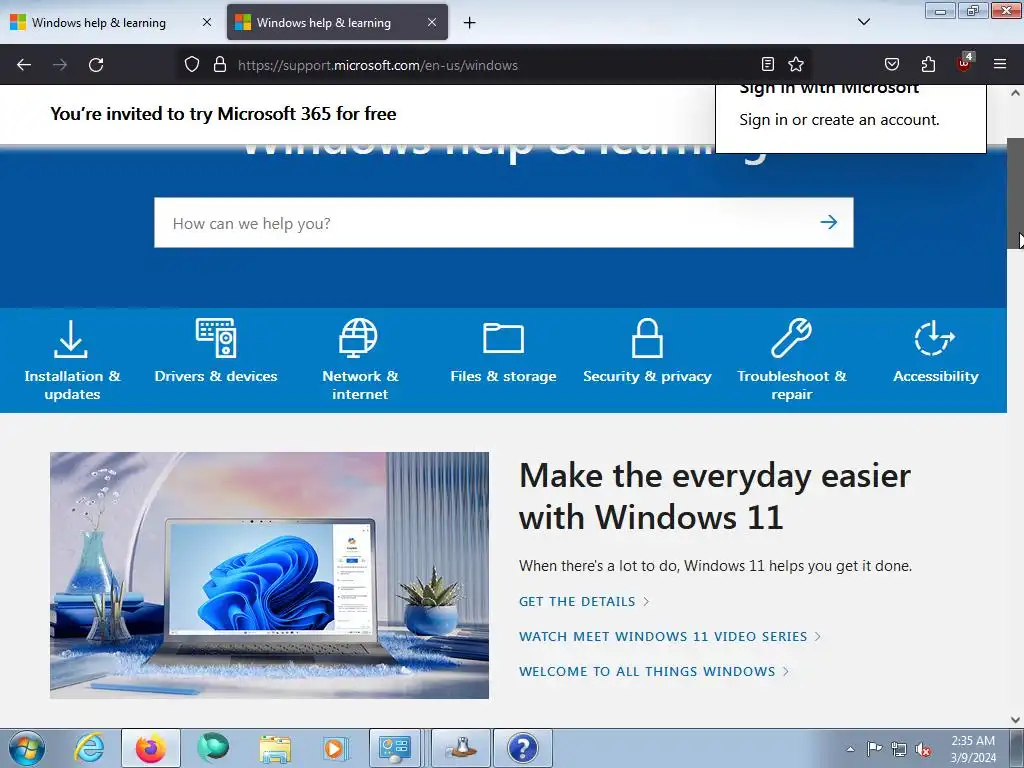This screenshot has height=768, width=1024.
Task: Click the network tray icon
Action: (x=899, y=749)
